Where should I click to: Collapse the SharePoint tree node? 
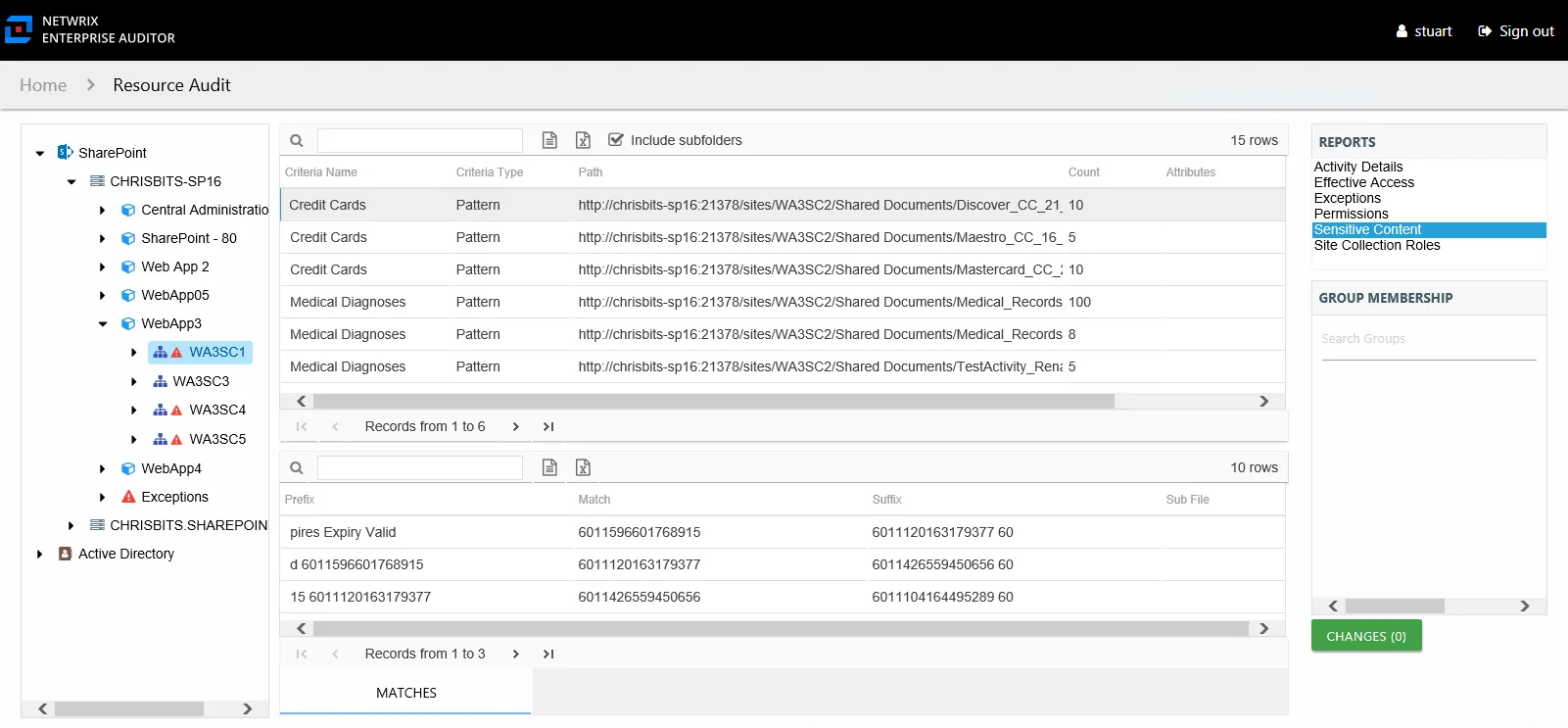40,153
